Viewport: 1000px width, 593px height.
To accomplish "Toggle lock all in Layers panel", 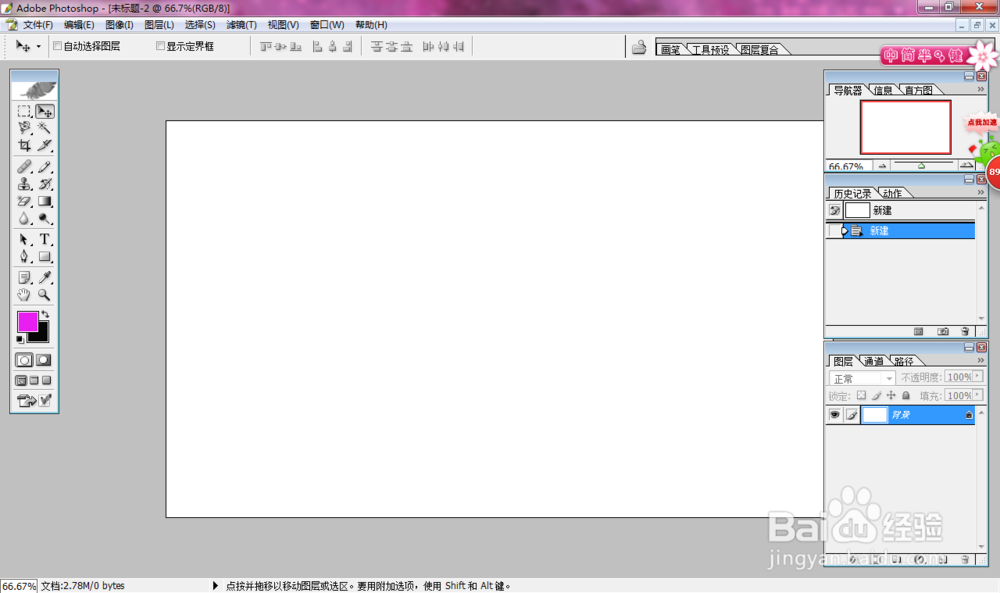I will (x=906, y=395).
